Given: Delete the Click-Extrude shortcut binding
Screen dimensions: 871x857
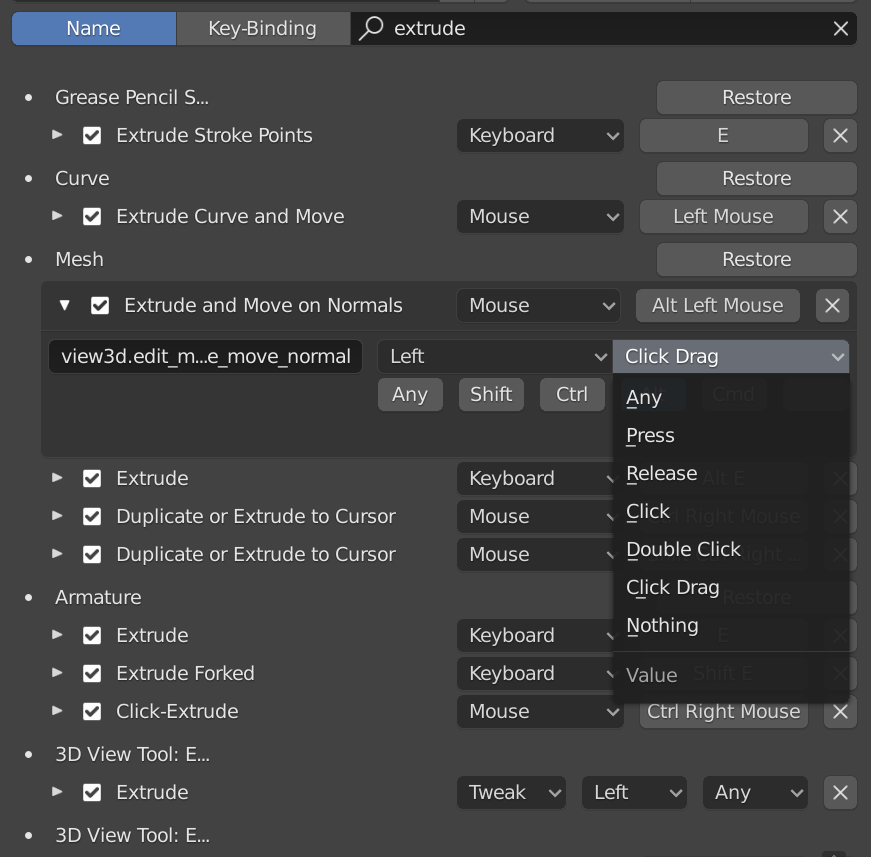Looking at the screenshot, I should pyautogui.click(x=840, y=712).
